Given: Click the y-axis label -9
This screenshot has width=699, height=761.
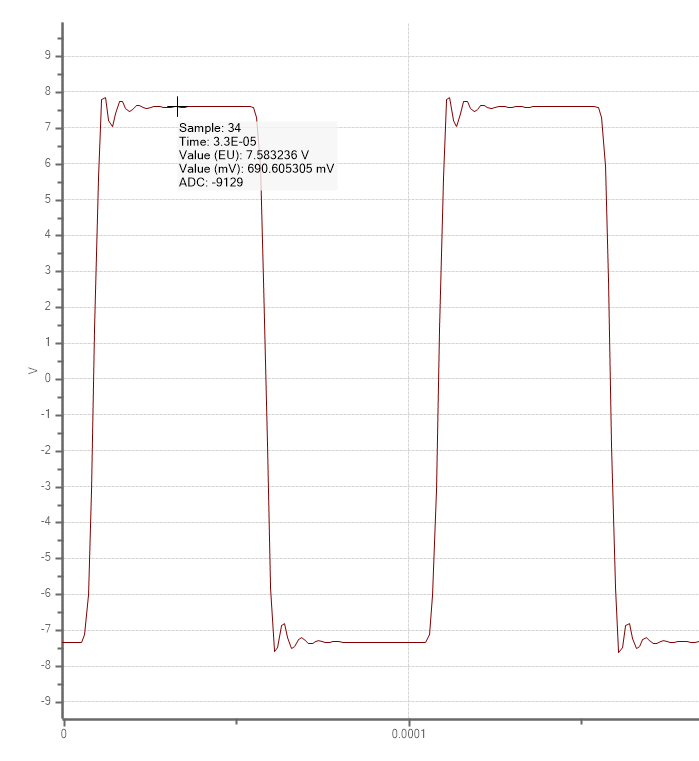Looking at the screenshot, I should pos(46,701).
